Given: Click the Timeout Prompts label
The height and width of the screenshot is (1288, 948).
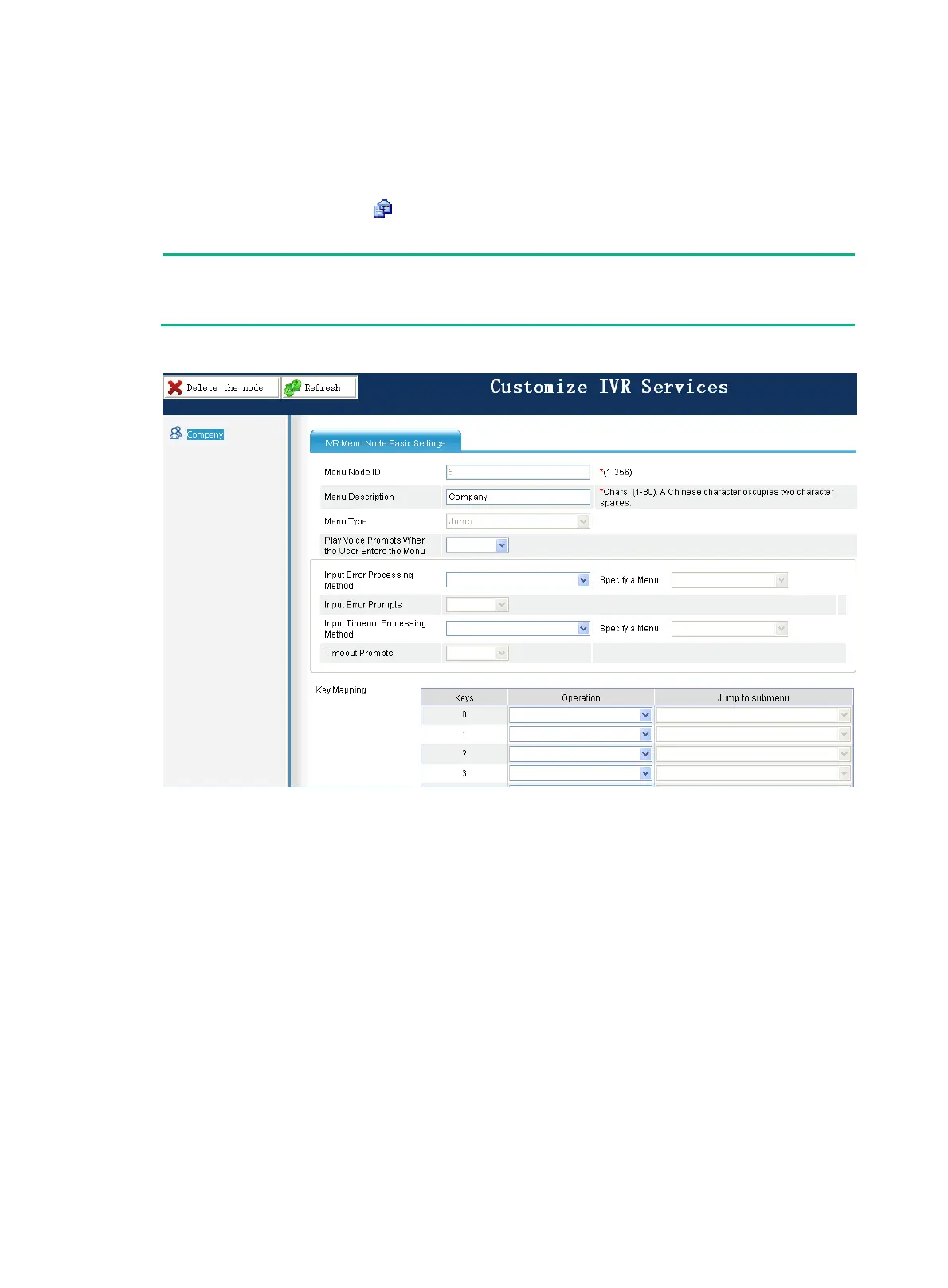Looking at the screenshot, I should coord(358,653).
